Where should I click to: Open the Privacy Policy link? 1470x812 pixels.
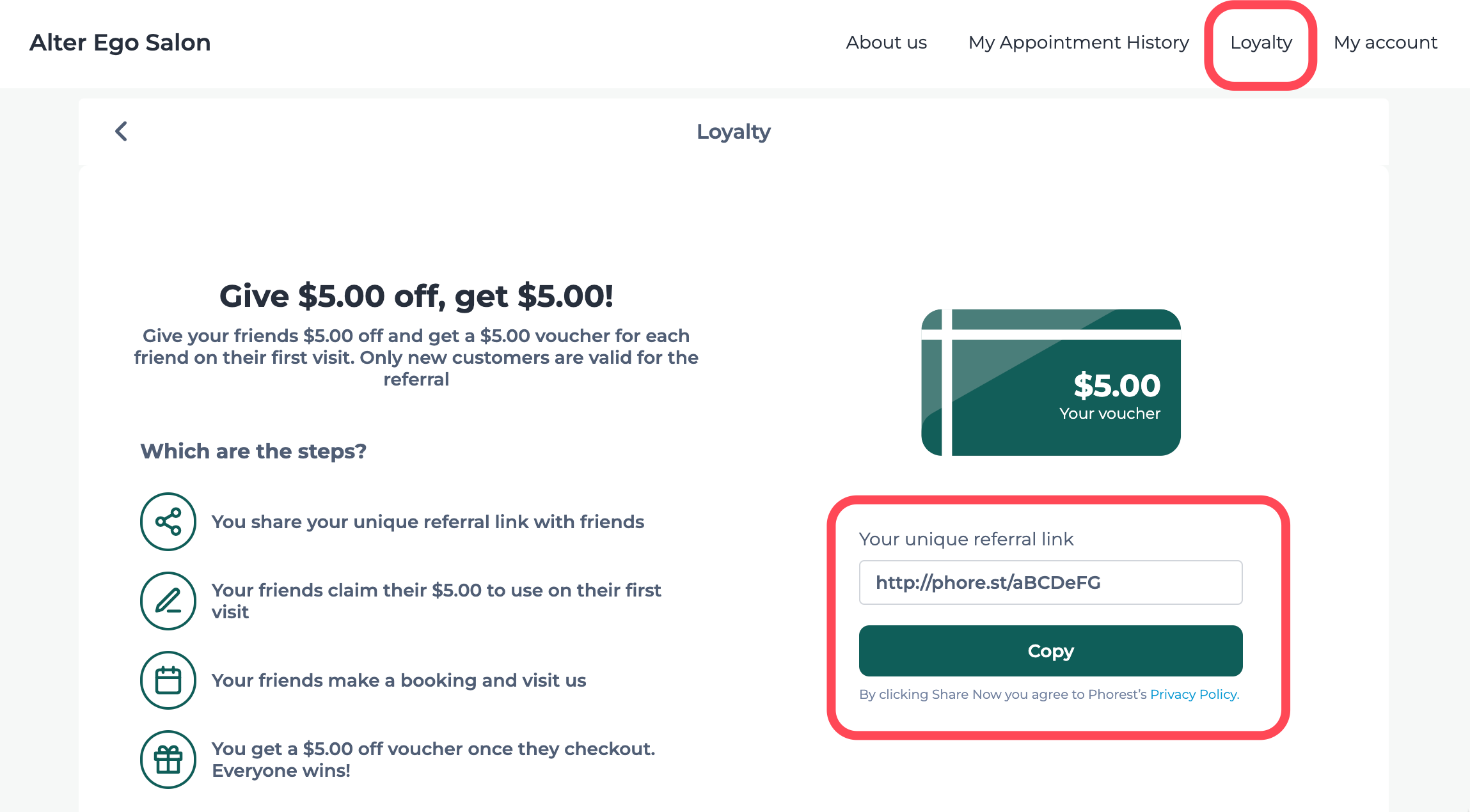[1194, 694]
